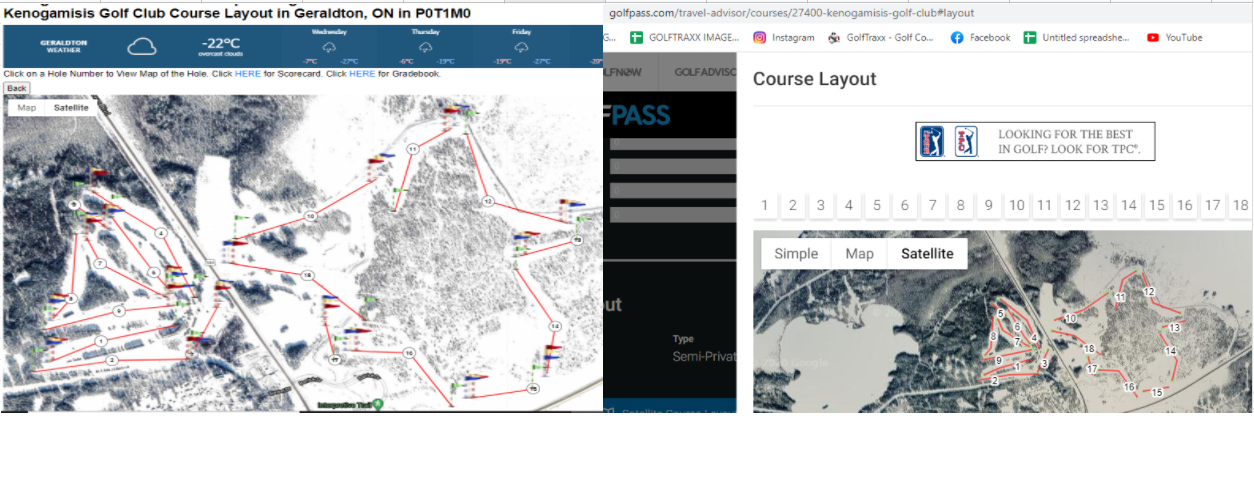The width and height of the screenshot is (1254, 481).
Task: Click hole 10 marker on left map
Action: coord(311,216)
